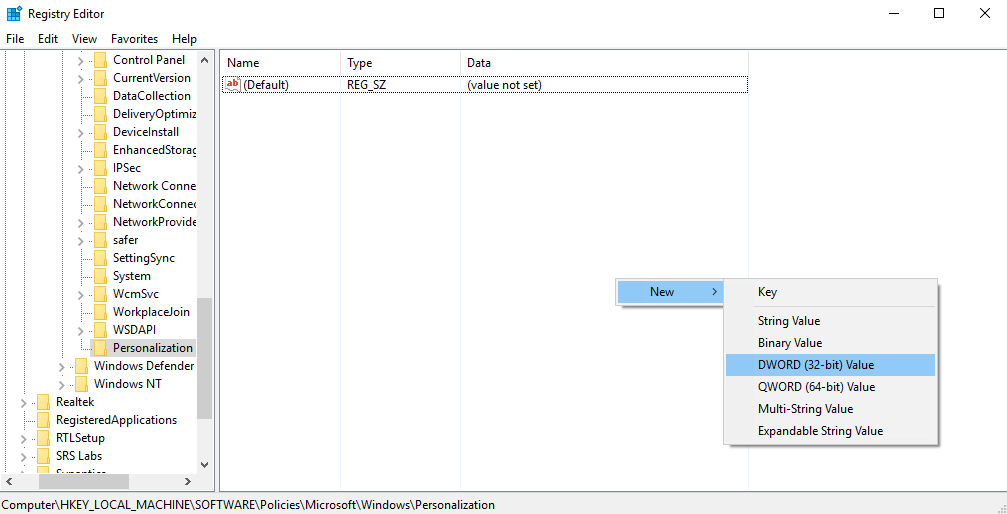
Task: Click the tree pane vertical scrollbar down arrow
Action: tap(205, 464)
